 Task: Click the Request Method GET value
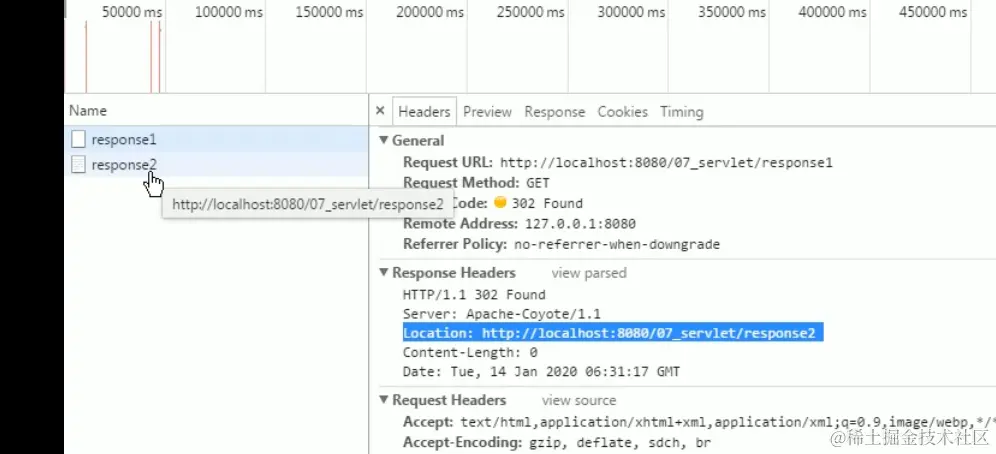tap(537, 183)
